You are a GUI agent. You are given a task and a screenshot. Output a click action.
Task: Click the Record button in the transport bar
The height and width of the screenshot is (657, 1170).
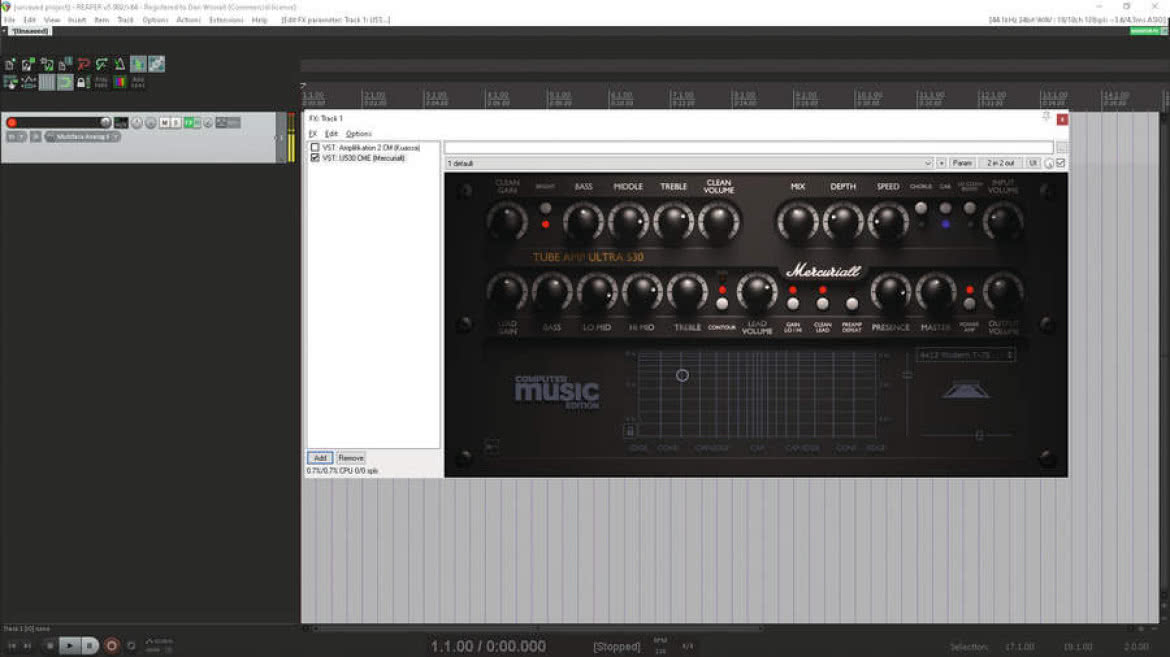[x=111, y=646]
